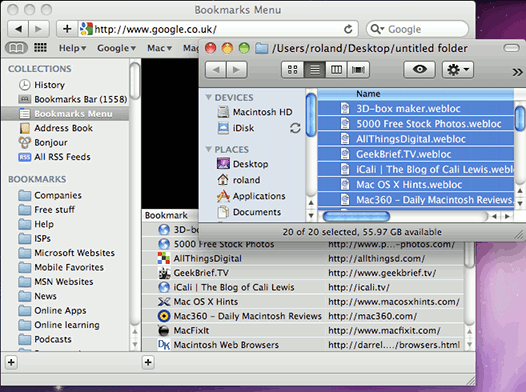Click the Google search field

click(417, 29)
